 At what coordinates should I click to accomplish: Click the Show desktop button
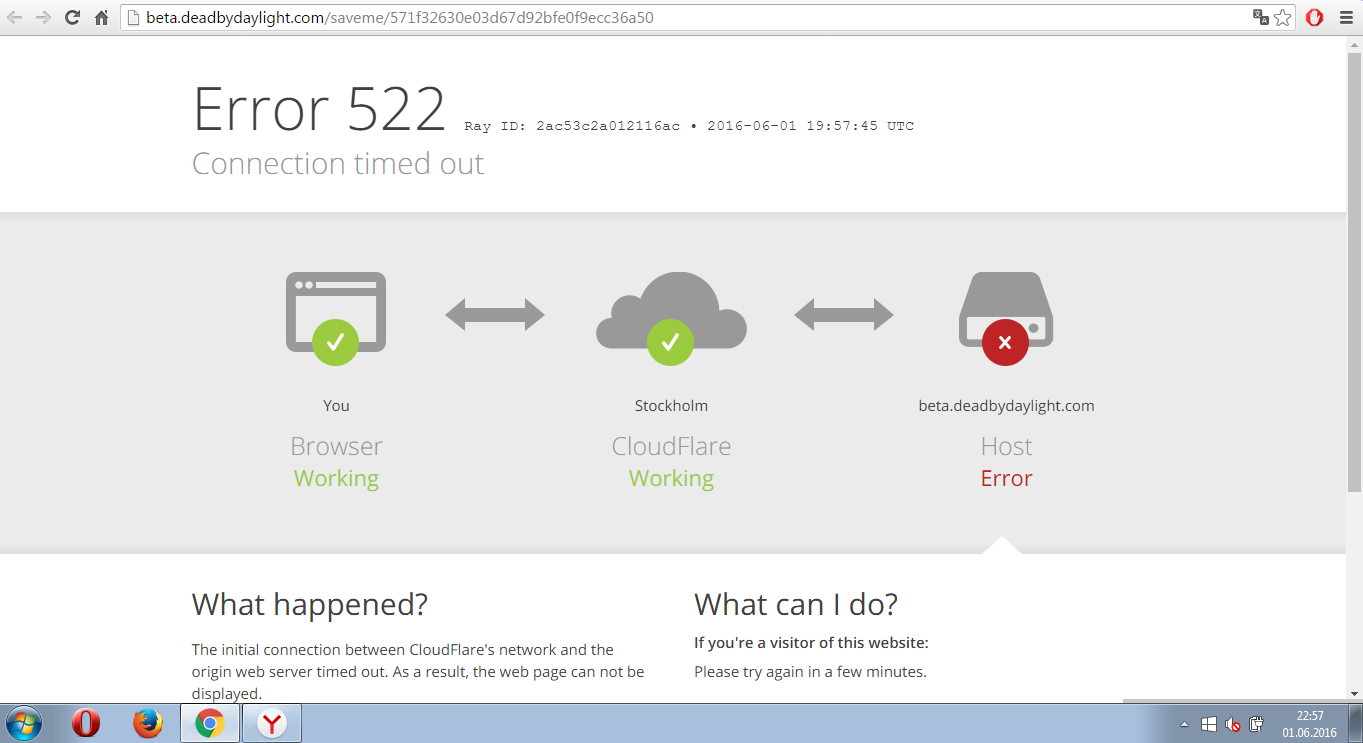[x=1355, y=723]
